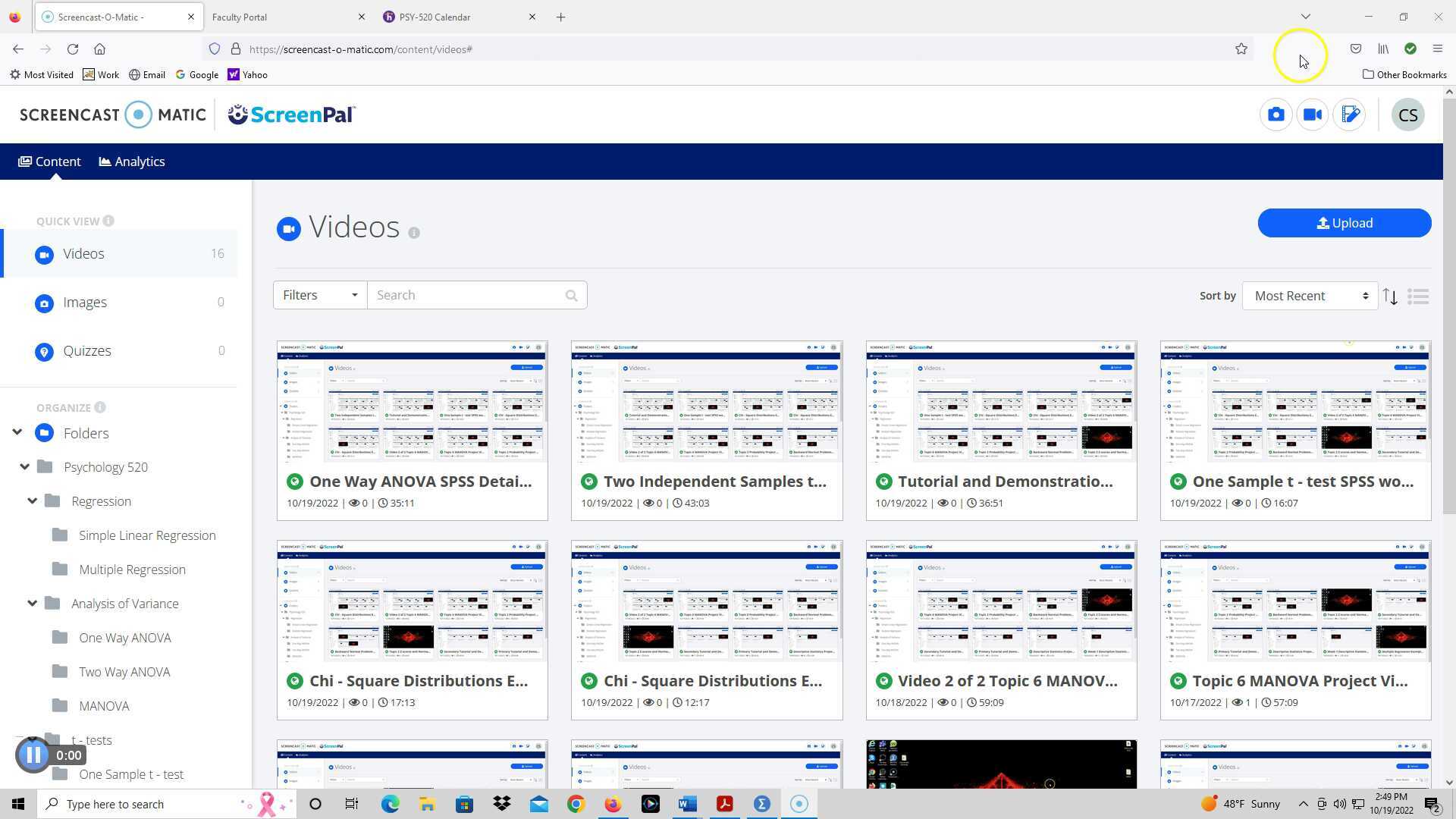This screenshot has width=1456, height=819.
Task: Reload the page in Firefox
Action: pyautogui.click(x=73, y=49)
